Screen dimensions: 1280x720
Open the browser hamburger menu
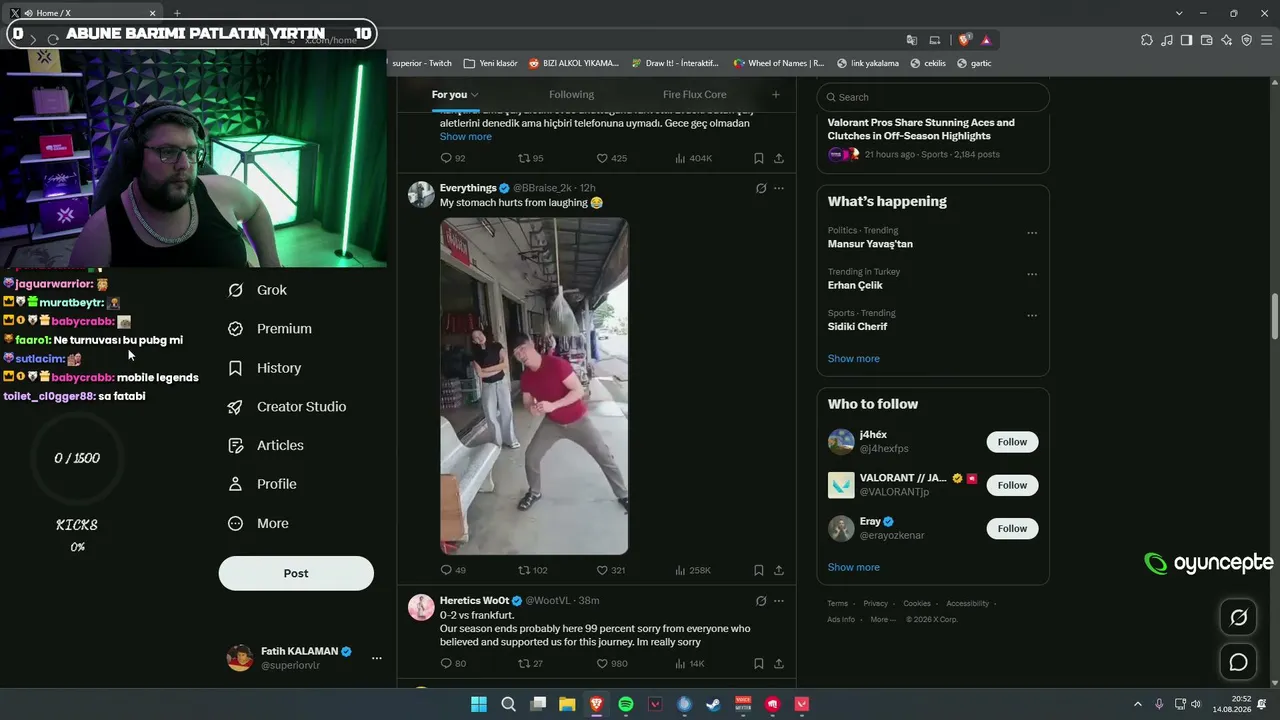pyautogui.click(x=1266, y=40)
